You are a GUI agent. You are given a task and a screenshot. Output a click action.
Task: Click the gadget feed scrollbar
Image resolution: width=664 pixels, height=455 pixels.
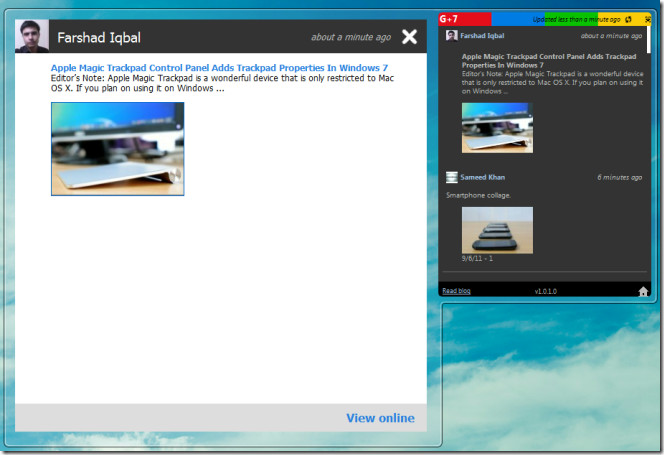(x=648, y=39)
